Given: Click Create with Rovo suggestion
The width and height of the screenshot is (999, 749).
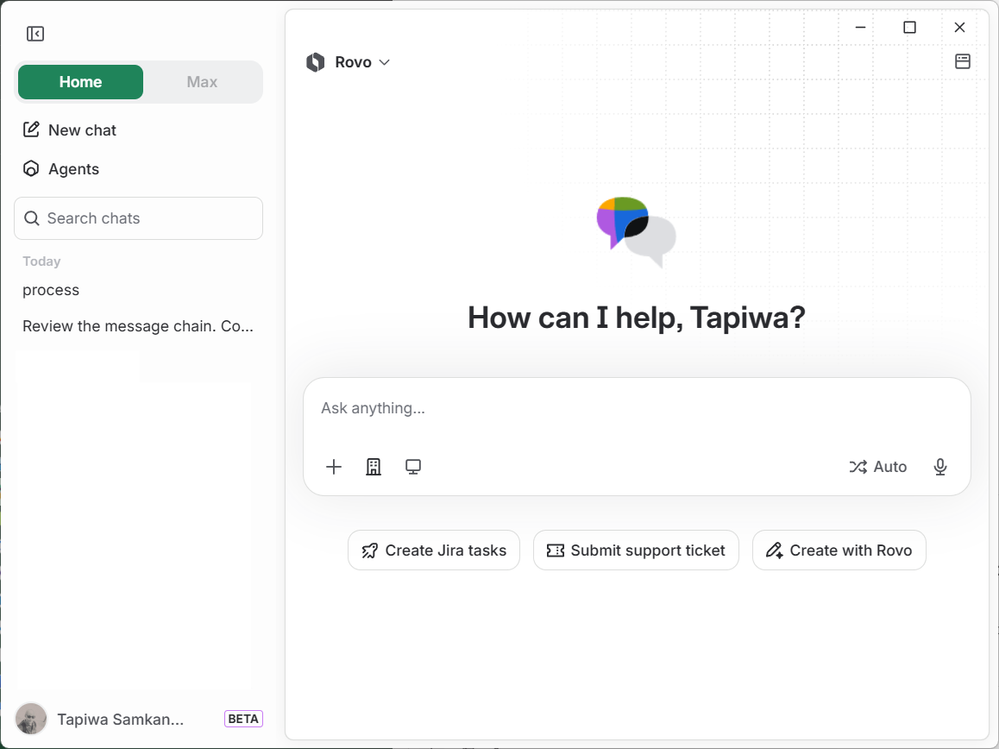Looking at the screenshot, I should [x=839, y=550].
